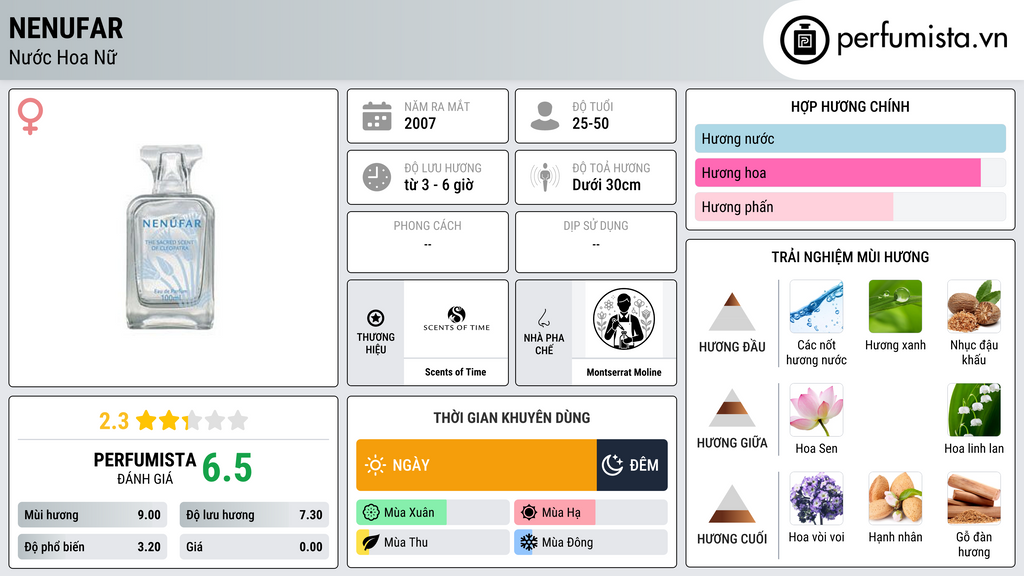This screenshot has height=576, width=1024.
Task: Click the NENUFAR title heading
Action: [66, 28]
